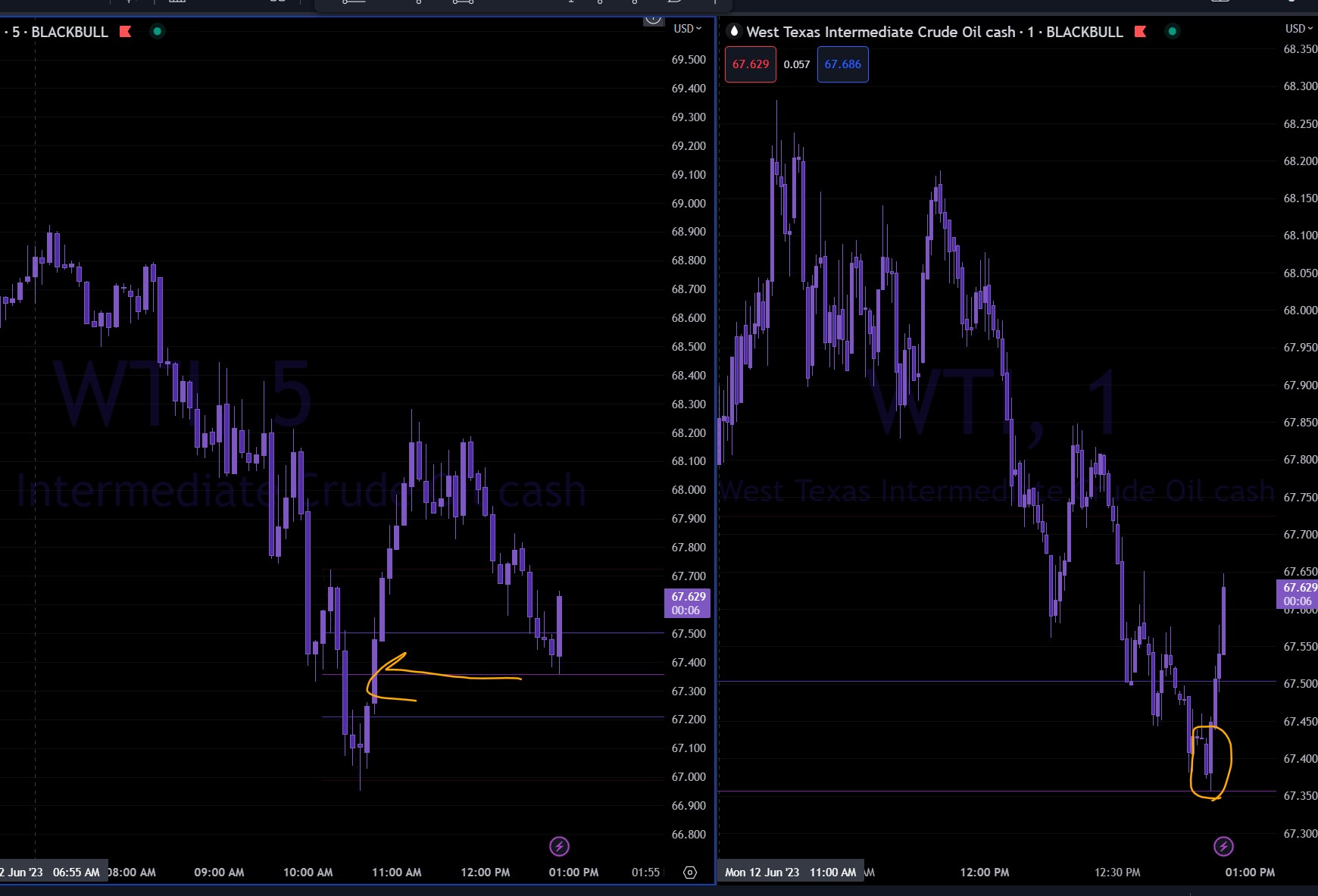Click the red sell price button 67.629
The height and width of the screenshot is (896, 1318).
tap(751, 64)
